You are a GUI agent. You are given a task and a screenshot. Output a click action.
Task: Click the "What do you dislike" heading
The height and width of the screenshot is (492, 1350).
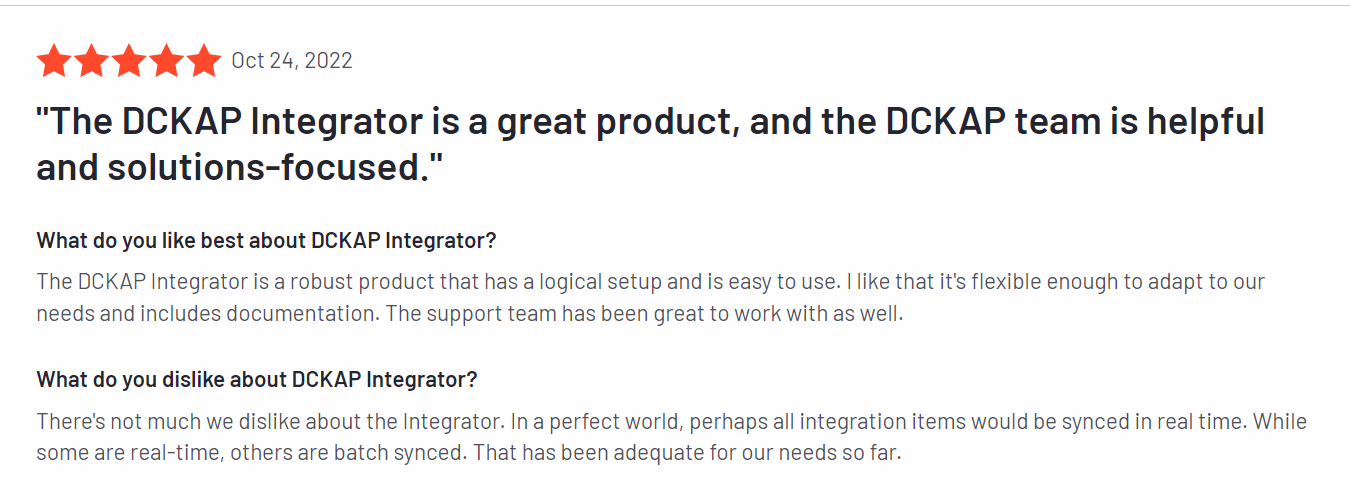(x=257, y=380)
